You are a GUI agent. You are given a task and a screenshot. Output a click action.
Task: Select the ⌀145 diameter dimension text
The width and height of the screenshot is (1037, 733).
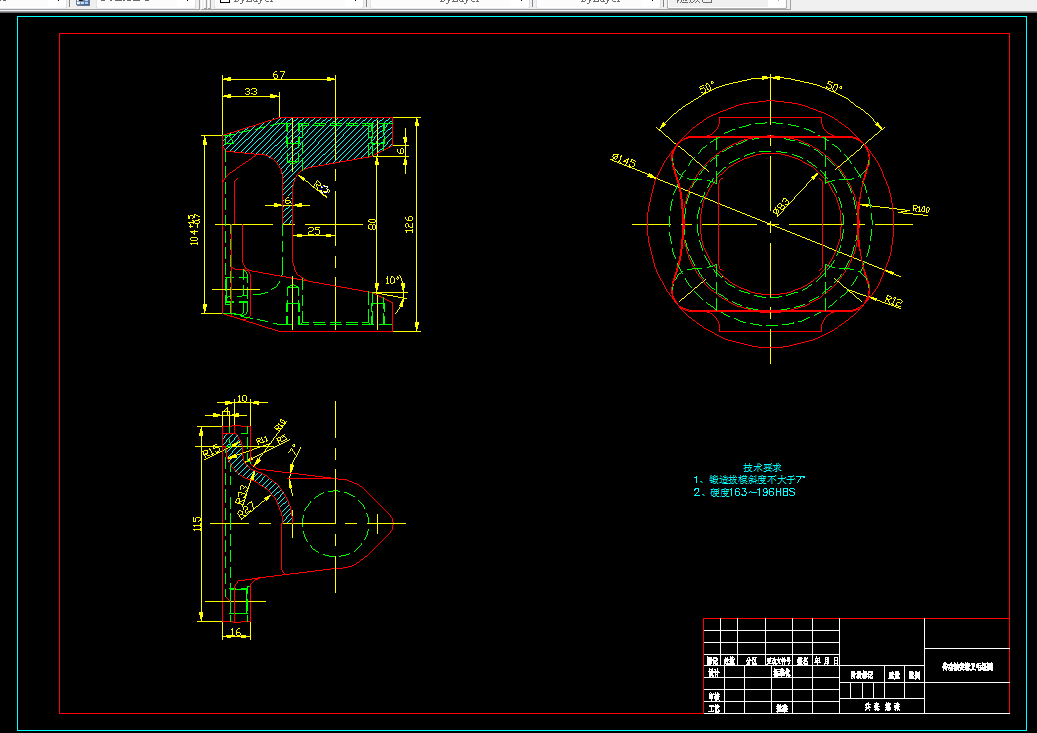pyautogui.click(x=623, y=161)
